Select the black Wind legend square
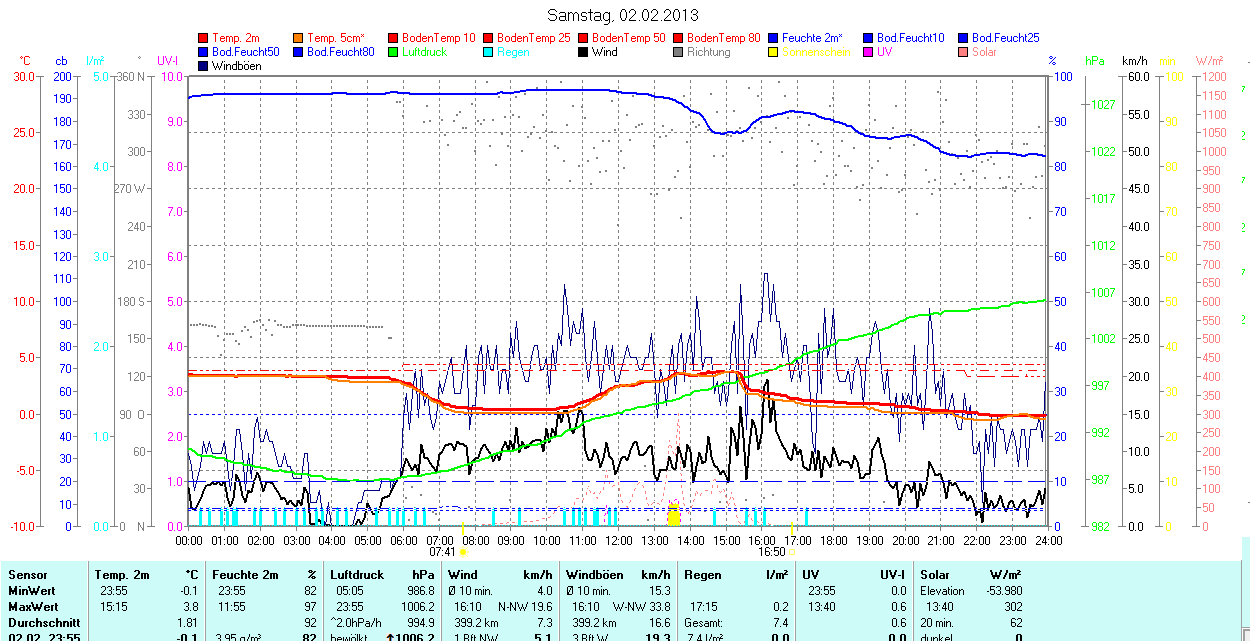Viewport: 1250px width, 641px height. click(583, 52)
